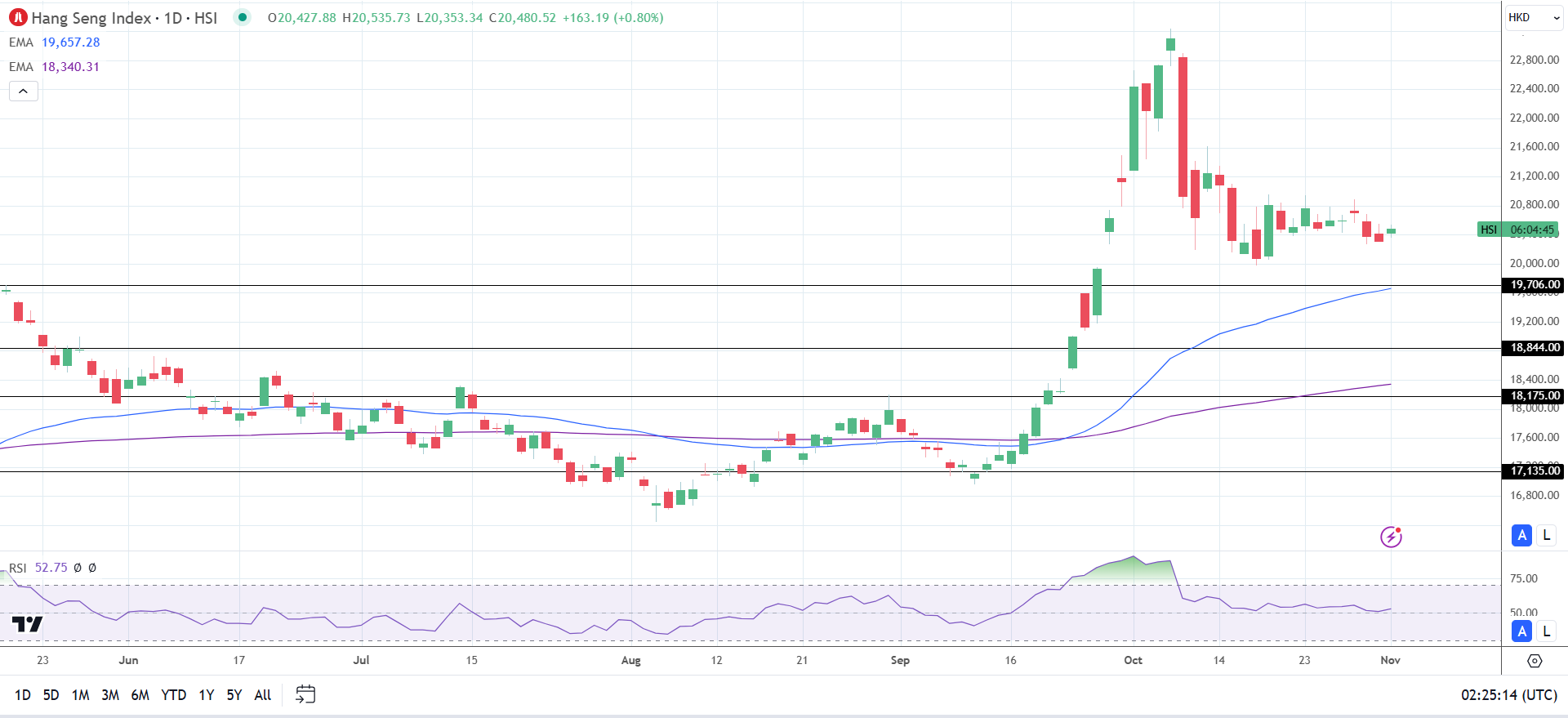Click the Hang Seng Index · 1D · HSI title
The image size is (1568, 718).
point(124,18)
